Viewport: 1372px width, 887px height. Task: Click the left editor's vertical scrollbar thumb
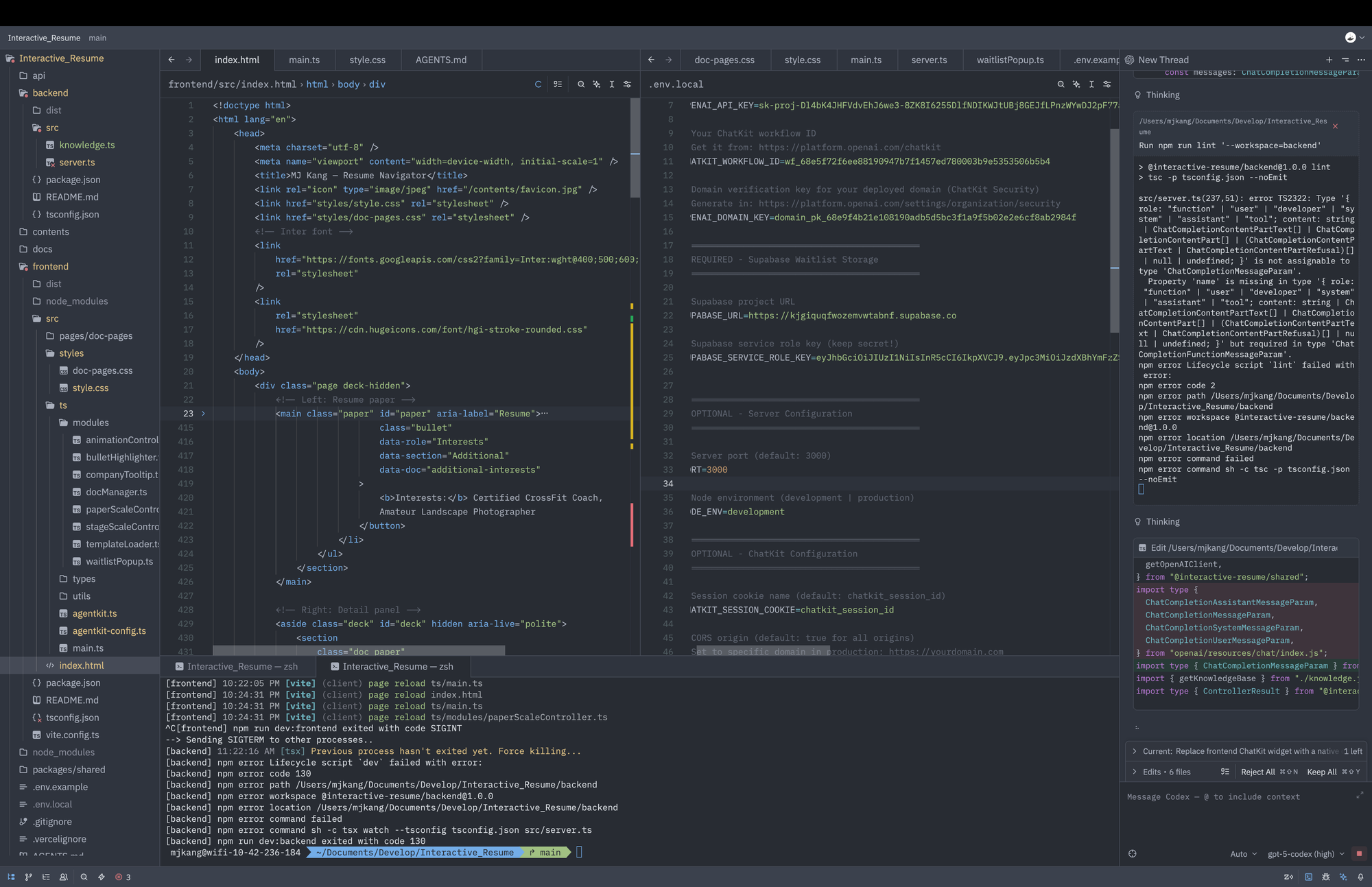[635, 147]
